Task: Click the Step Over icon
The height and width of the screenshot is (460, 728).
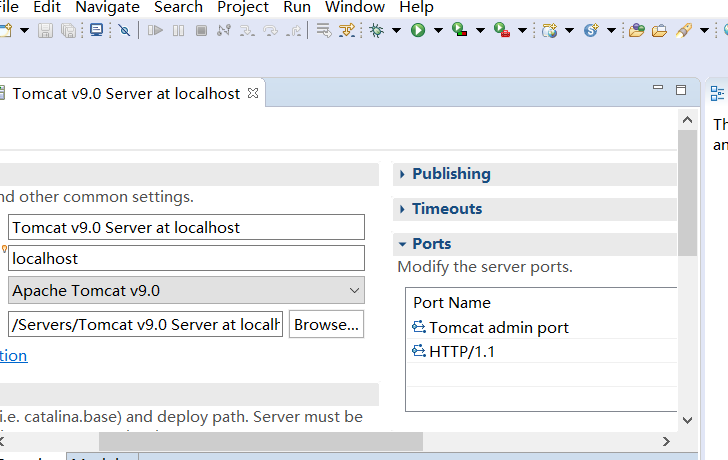Action: [270, 31]
